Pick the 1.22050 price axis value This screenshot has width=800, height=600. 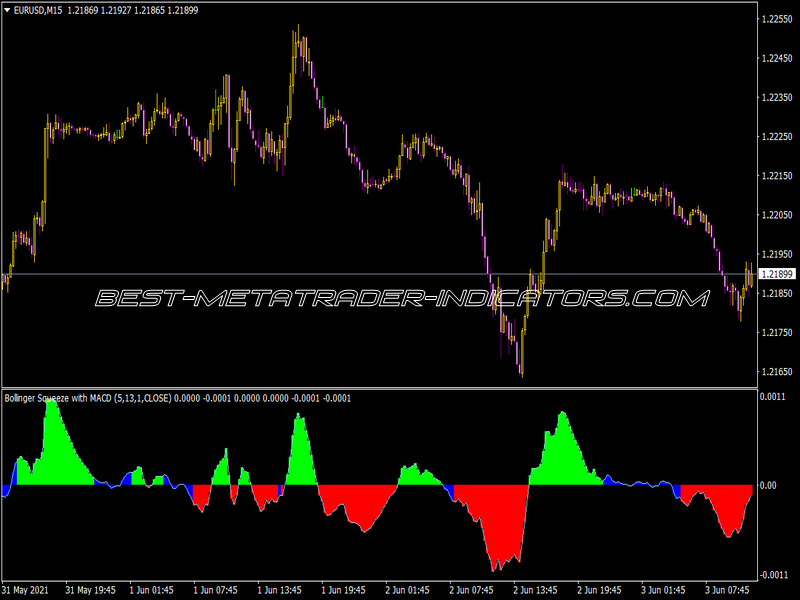[x=777, y=215]
